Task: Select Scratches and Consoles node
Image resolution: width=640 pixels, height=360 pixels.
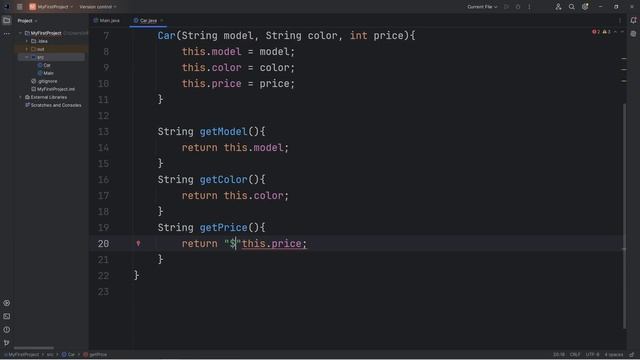Action: pyautogui.click(x=53, y=105)
